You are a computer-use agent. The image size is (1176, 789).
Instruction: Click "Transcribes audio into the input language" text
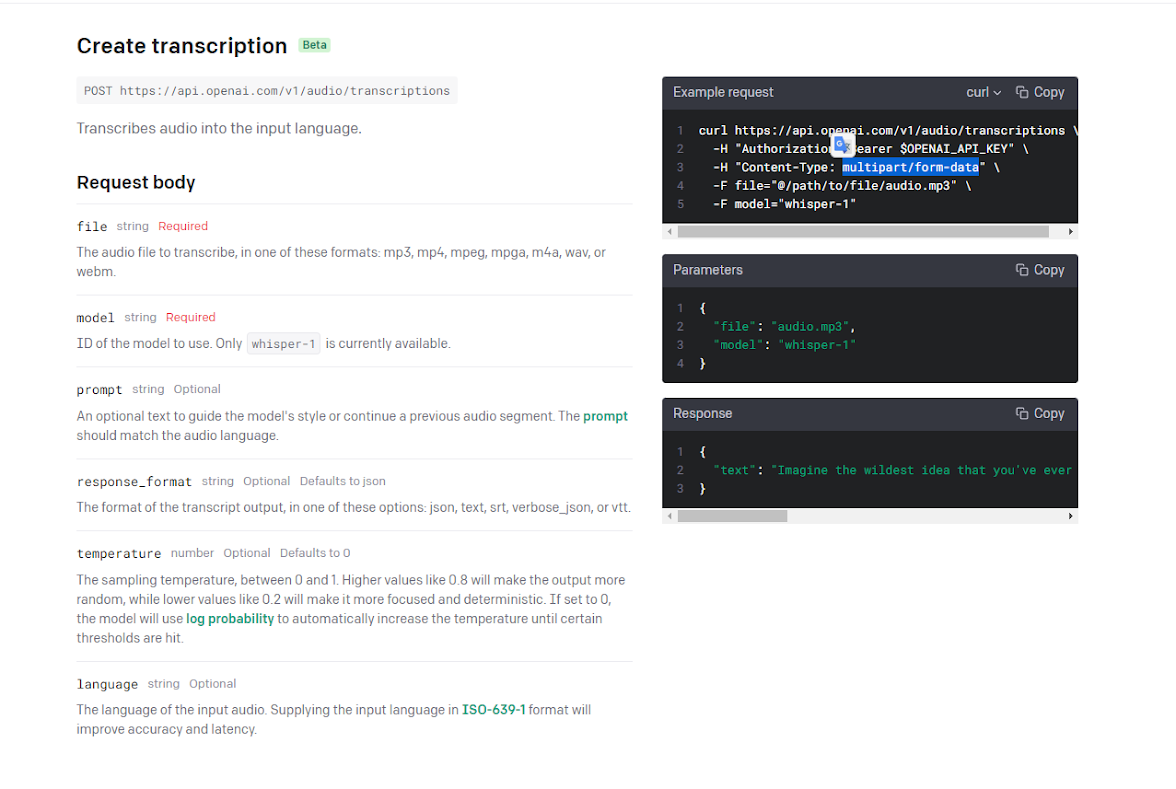pyautogui.click(x=219, y=128)
